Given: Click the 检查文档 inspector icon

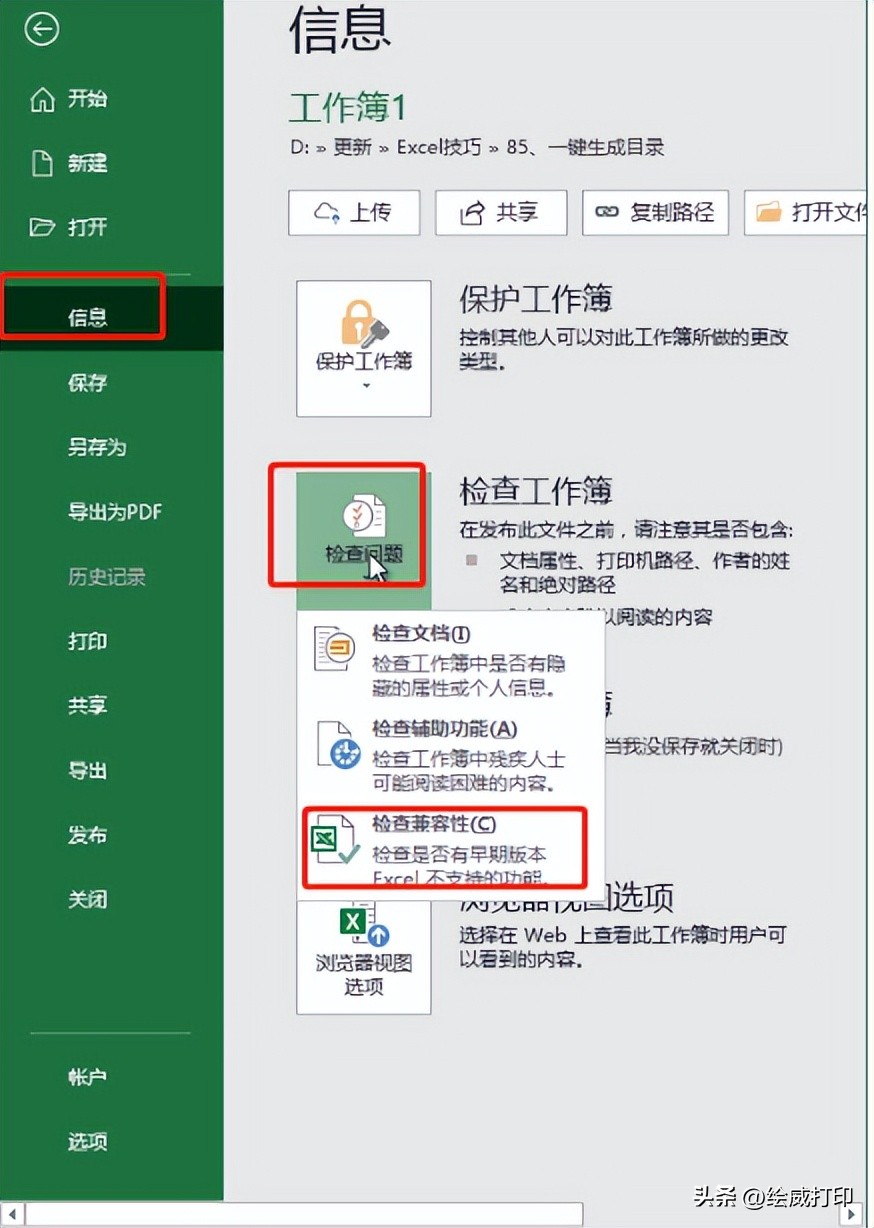Looking at the screenshot, I should [335, 645].
